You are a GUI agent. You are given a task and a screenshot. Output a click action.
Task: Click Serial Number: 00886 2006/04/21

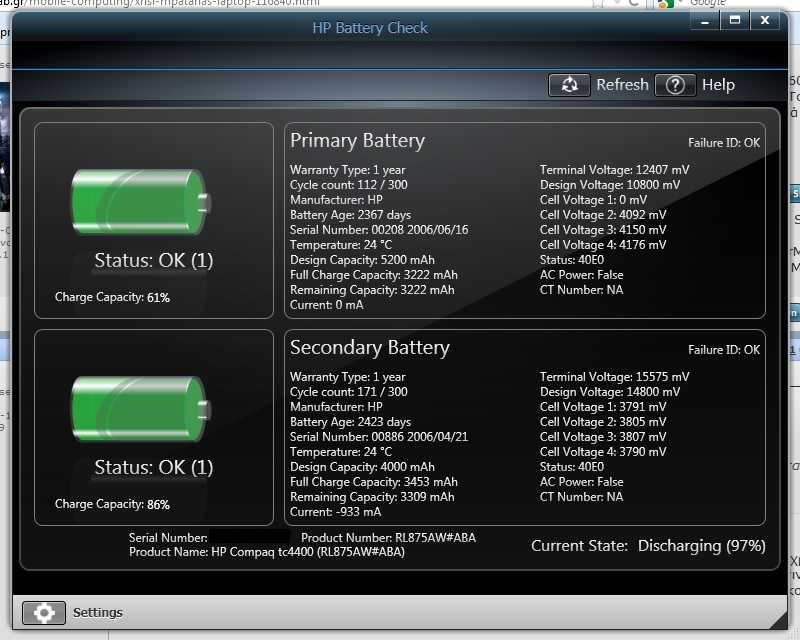tap(379, 437)
